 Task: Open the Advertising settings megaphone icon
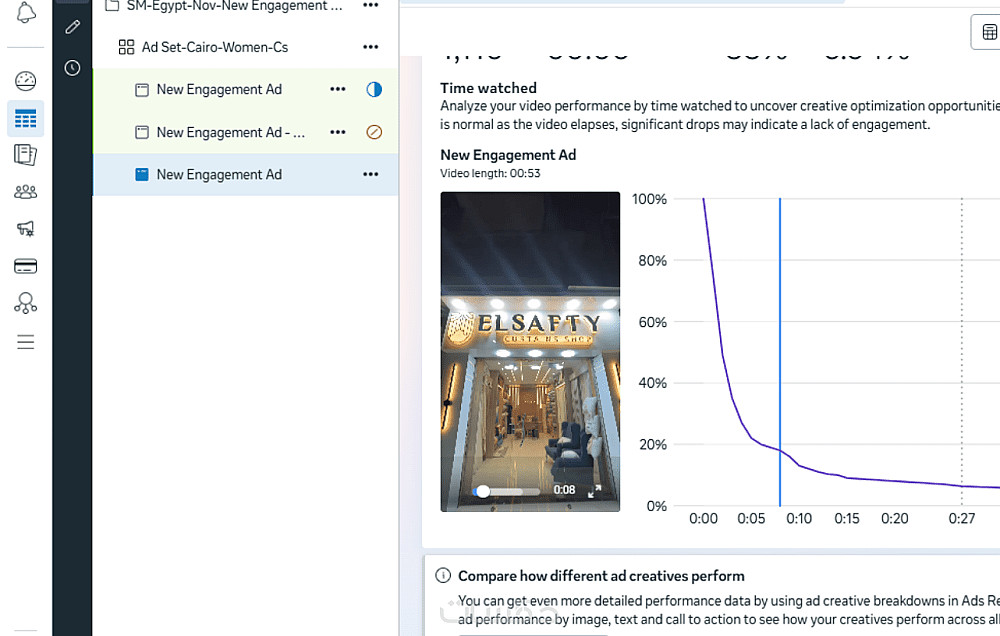tap(26, 228)
